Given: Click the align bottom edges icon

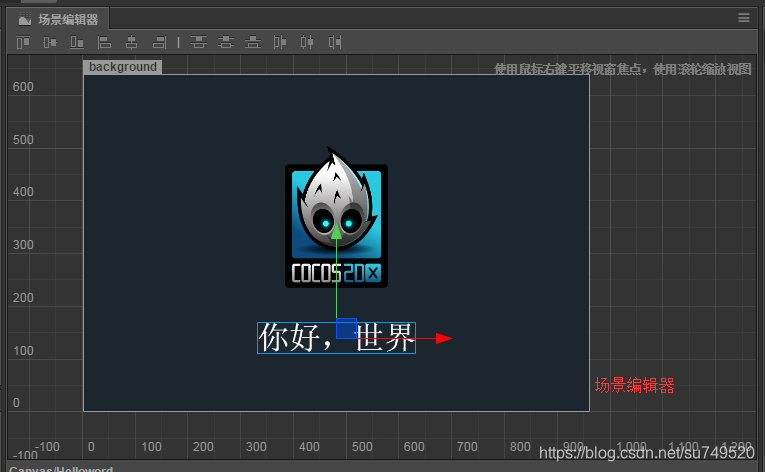Looking at the screenshot, I should 77,42.
